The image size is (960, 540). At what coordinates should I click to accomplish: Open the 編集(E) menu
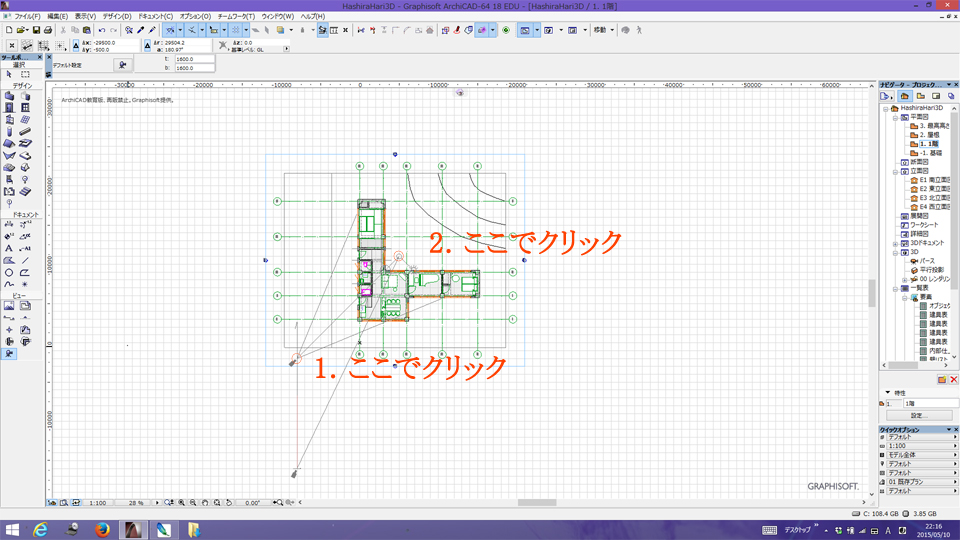point(58,17)
